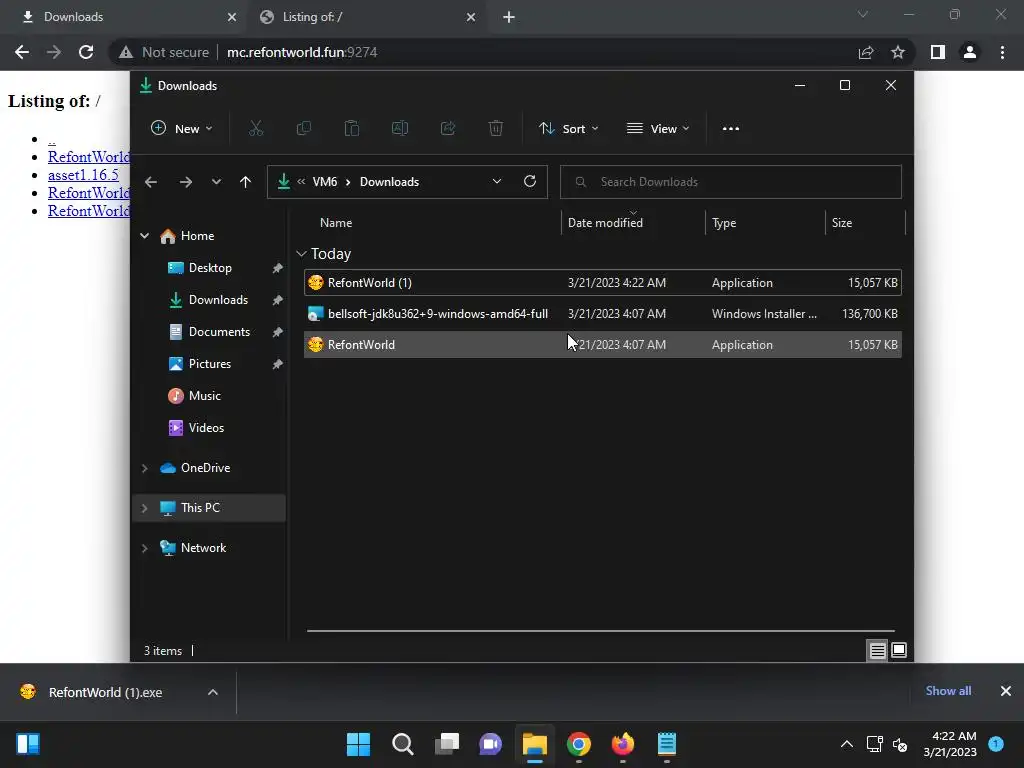Open taskbar Search
The width and height of the screenshot is (1024, 768).
(402, 744)
